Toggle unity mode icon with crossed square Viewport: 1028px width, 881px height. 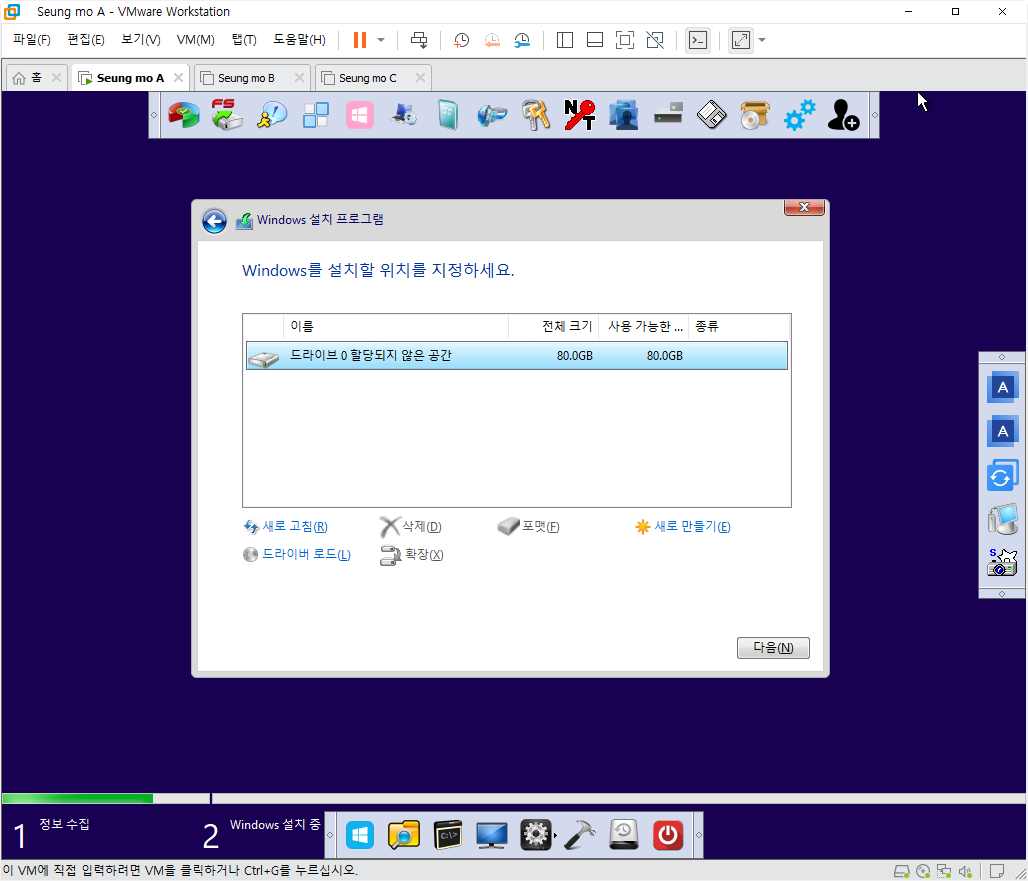pyautogui.click(x=655, y=40)
